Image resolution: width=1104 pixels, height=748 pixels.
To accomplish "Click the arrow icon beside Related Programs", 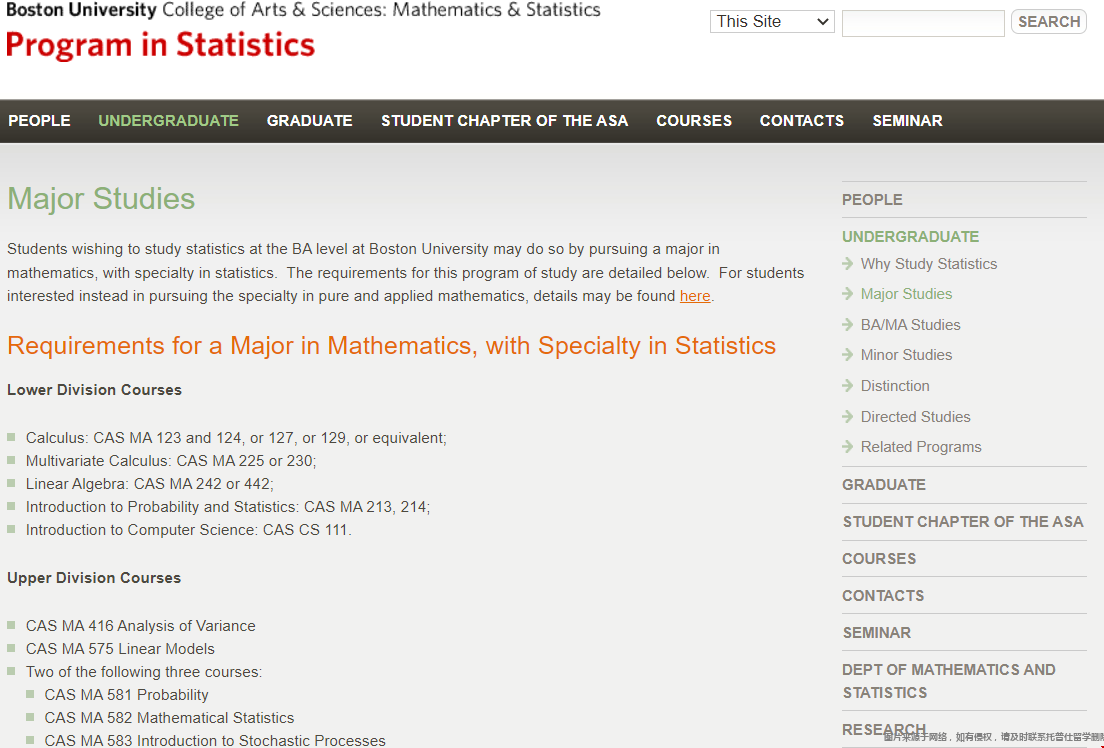I will [848, 447].
